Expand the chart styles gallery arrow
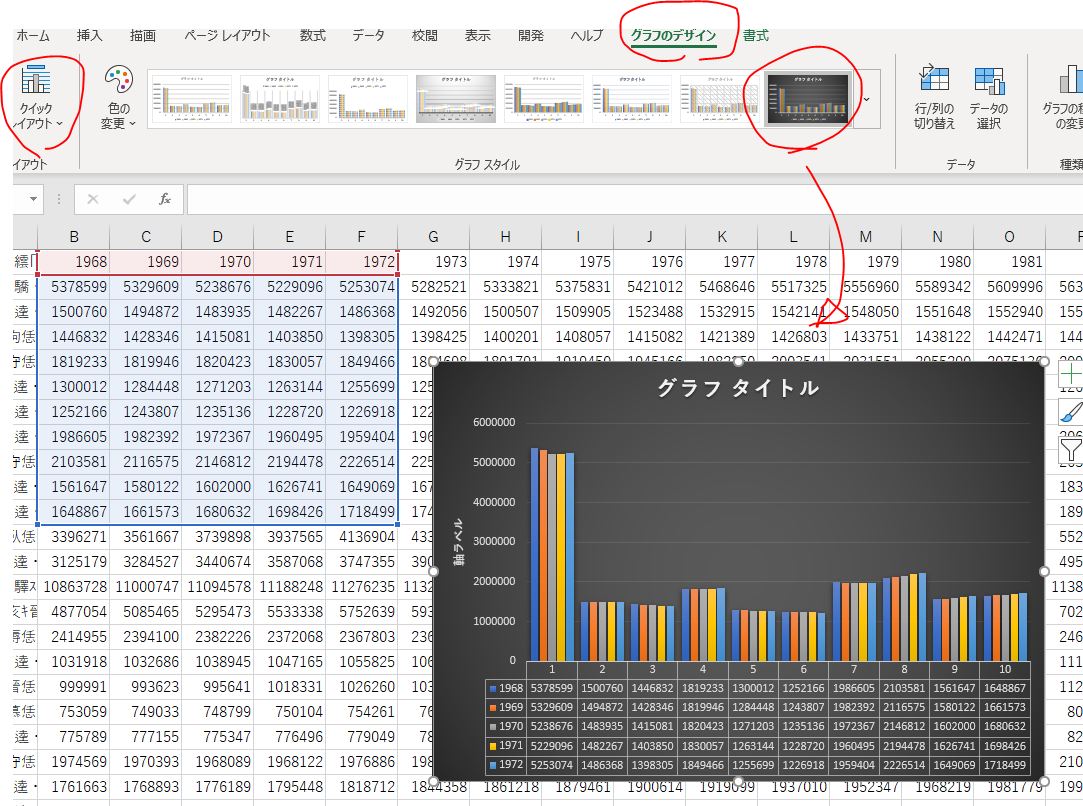 coord(866,99)
